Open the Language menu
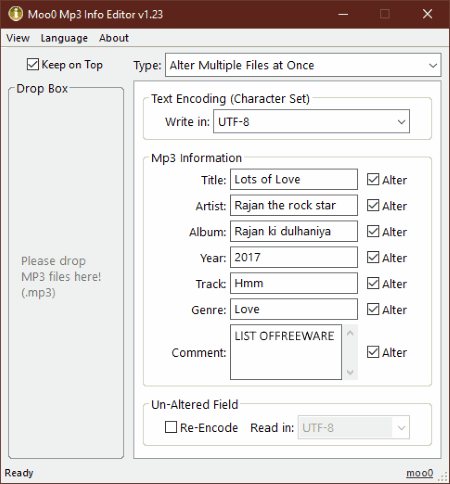 coord(64,38)
